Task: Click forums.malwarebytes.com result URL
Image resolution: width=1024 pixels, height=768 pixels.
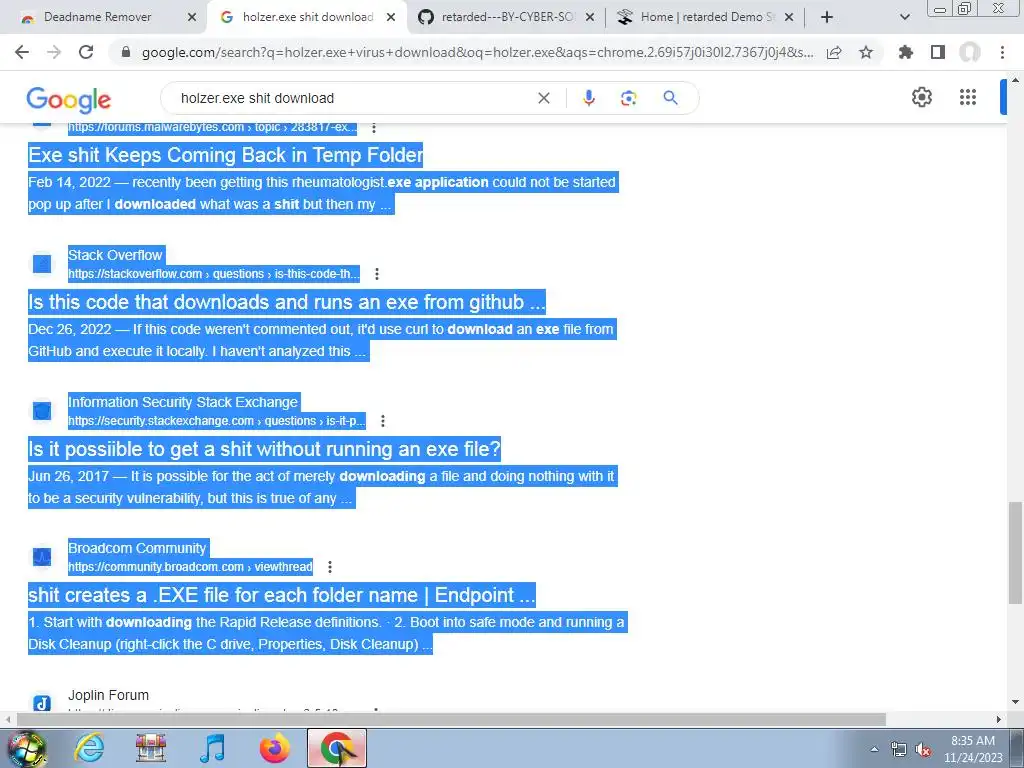Action: pos(212,127)
